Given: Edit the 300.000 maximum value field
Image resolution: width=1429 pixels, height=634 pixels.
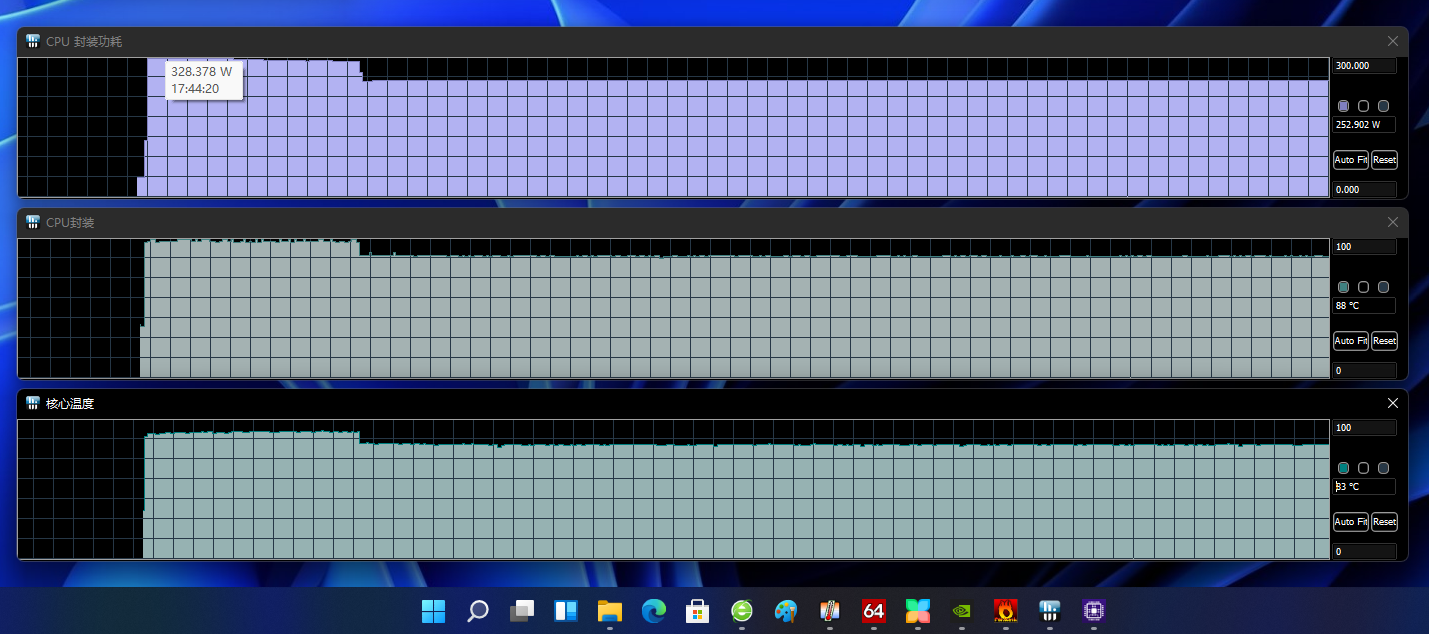Looking at the screenshot, I should coord(1363,66).
